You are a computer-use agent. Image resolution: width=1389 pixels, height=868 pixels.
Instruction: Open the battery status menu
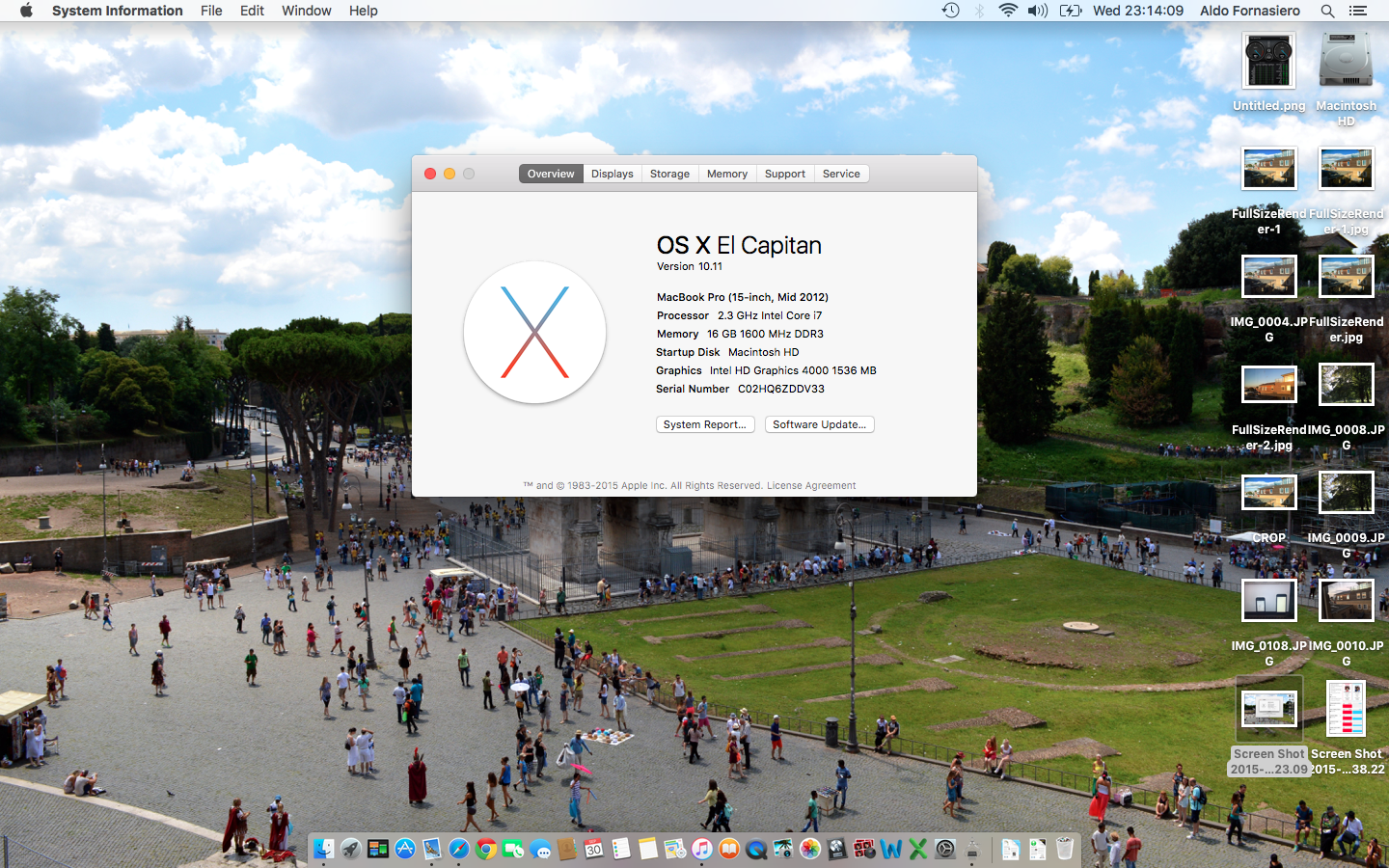coord(1071,11)
